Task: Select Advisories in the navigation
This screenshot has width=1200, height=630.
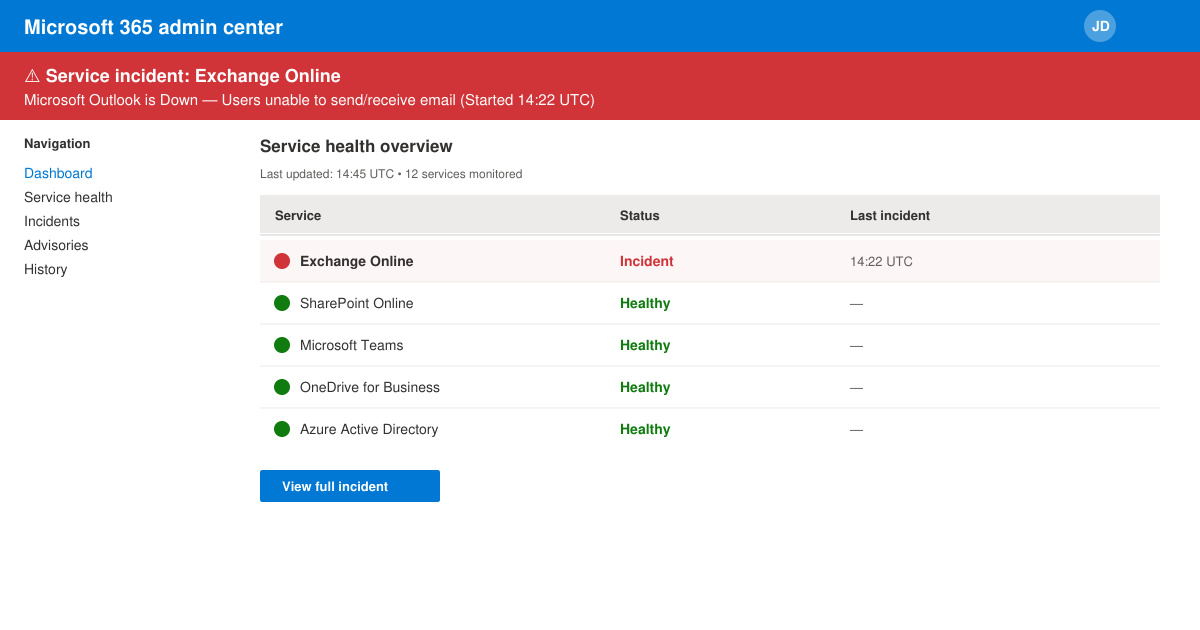Action: (x=56, y=245)
